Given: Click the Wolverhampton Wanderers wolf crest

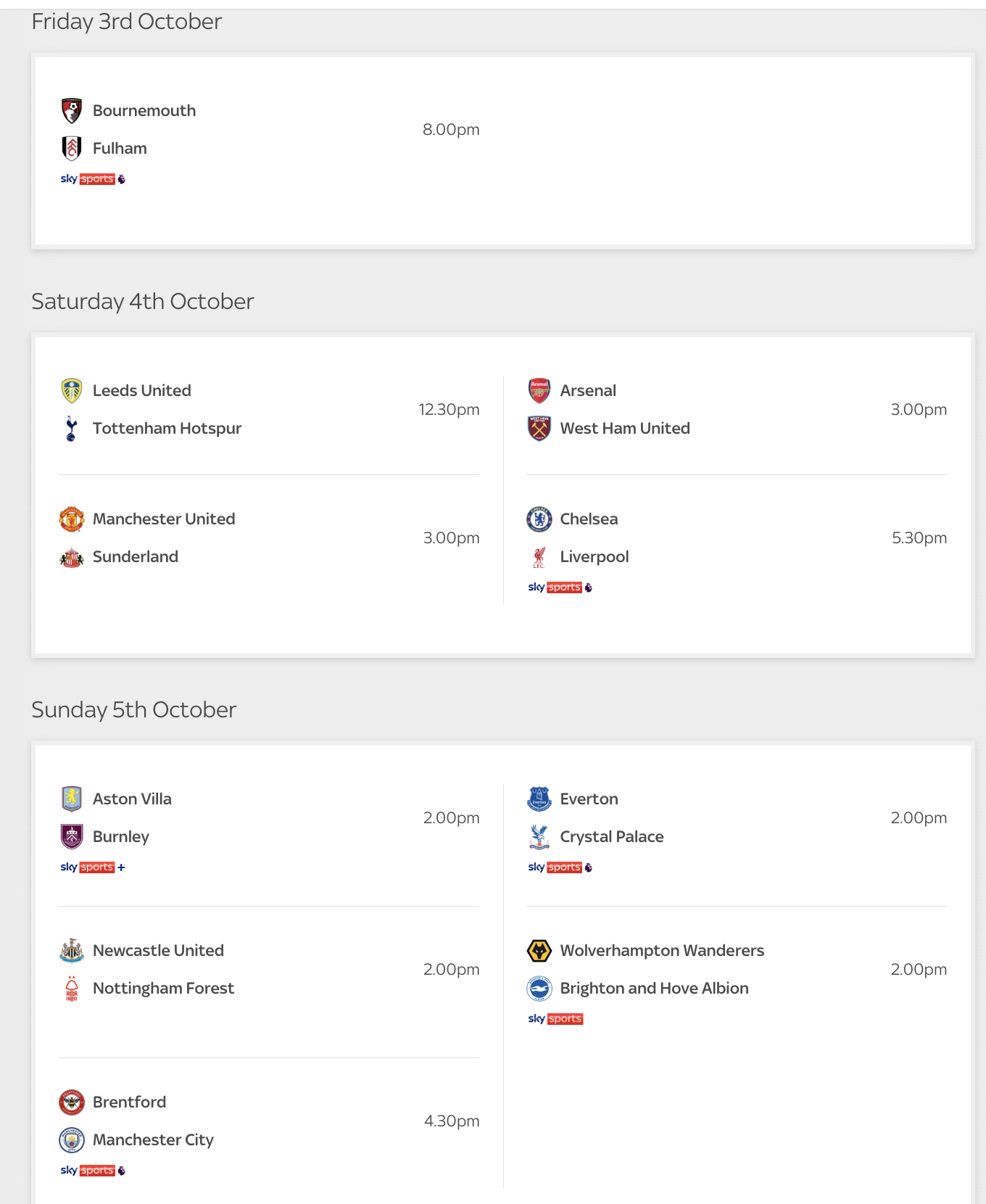Looking at the screenshot, I should click(x=539, y=951).
